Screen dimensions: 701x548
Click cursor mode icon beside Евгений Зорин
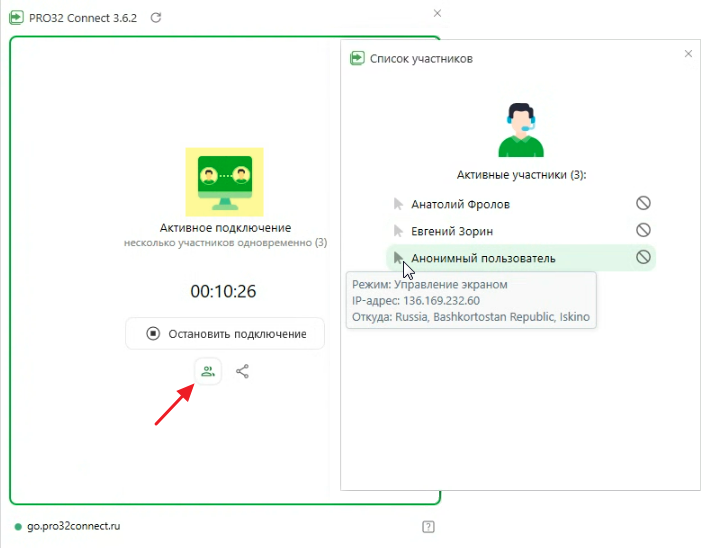pyautogui.click(x=398, y=231)
